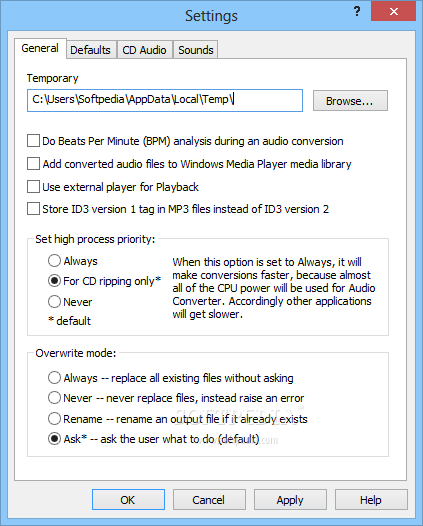This screenshot has width=423, height=526.
Task: Go to the General tab
Action: coord(40,48)
